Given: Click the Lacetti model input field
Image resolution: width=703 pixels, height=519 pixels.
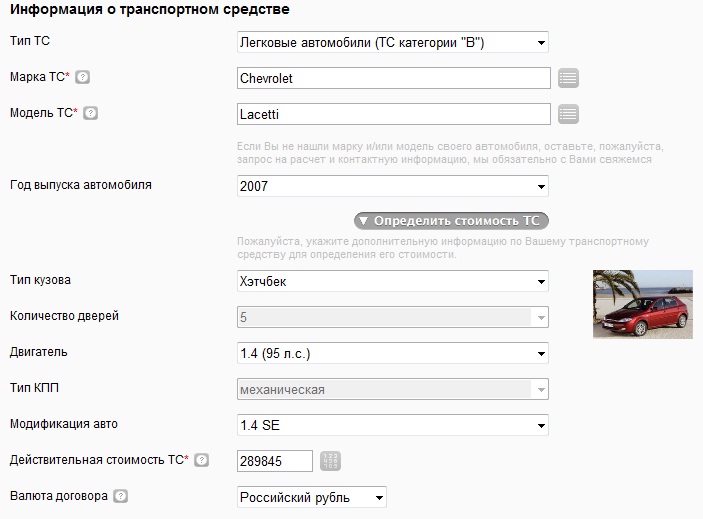Looking at the screenshot, I should point(393,114).
